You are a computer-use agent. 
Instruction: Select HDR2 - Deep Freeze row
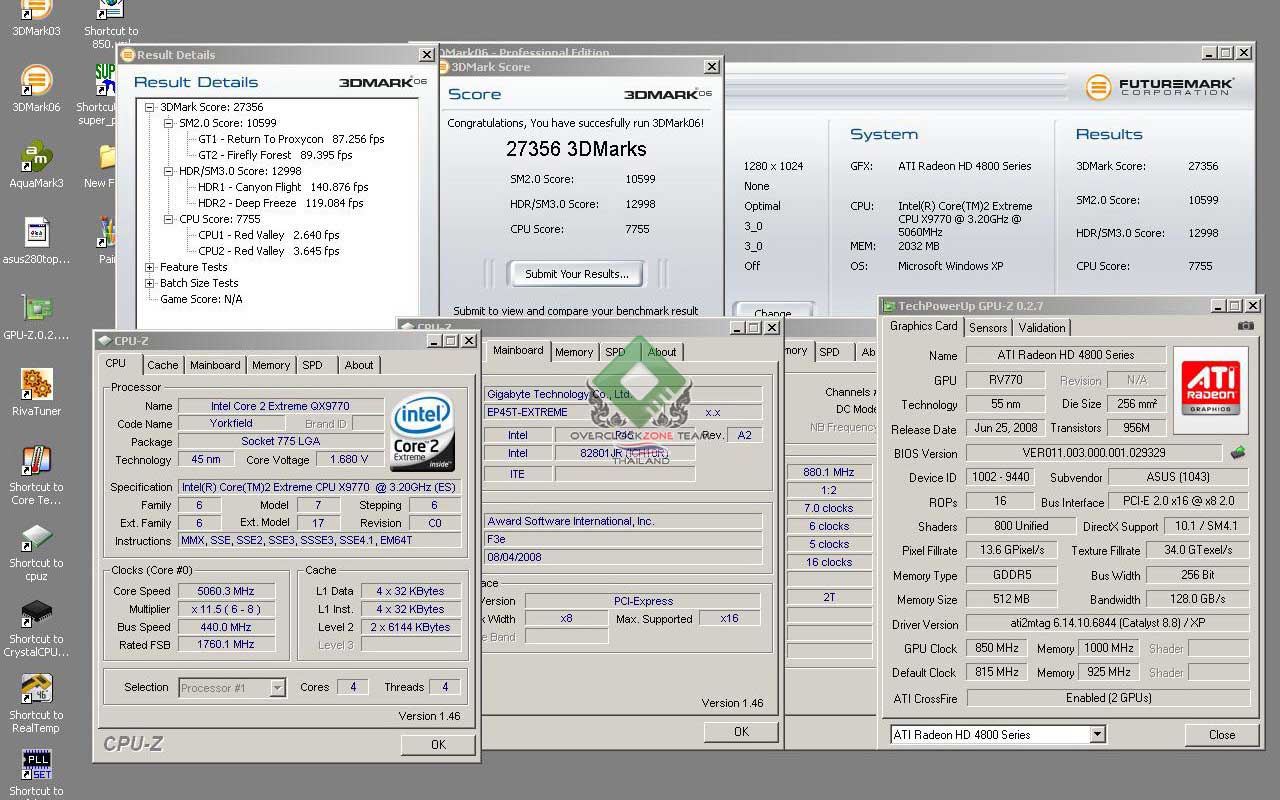point(281,203)
